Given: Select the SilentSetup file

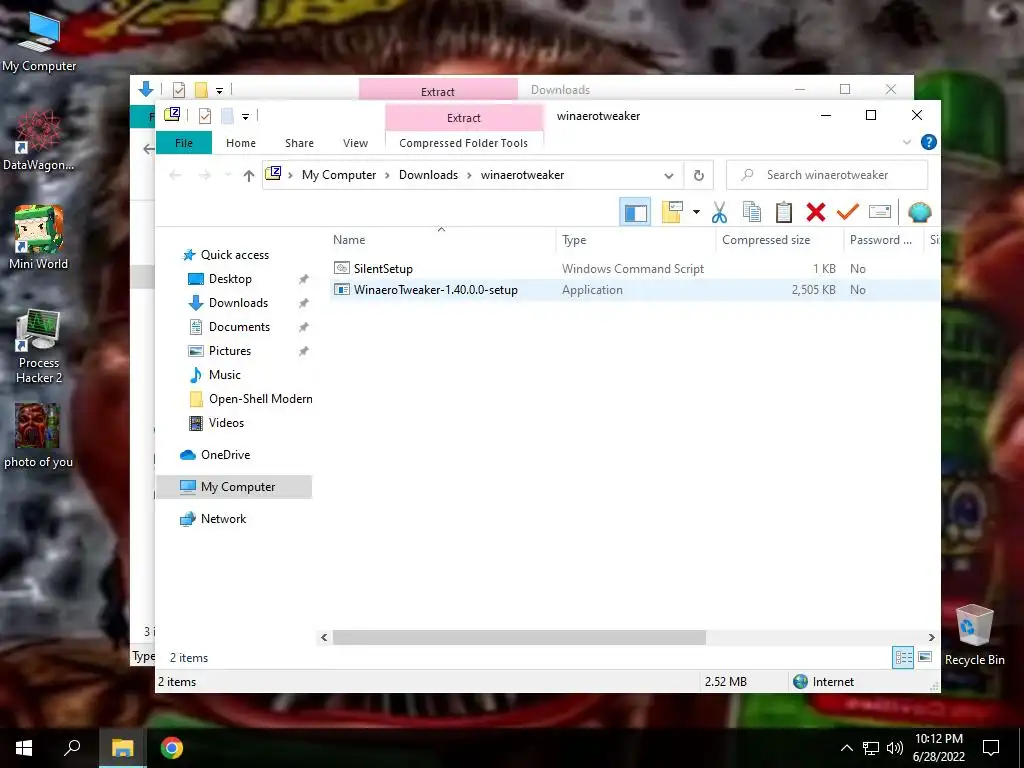Looking at the screenshot, I should (383, 268).
